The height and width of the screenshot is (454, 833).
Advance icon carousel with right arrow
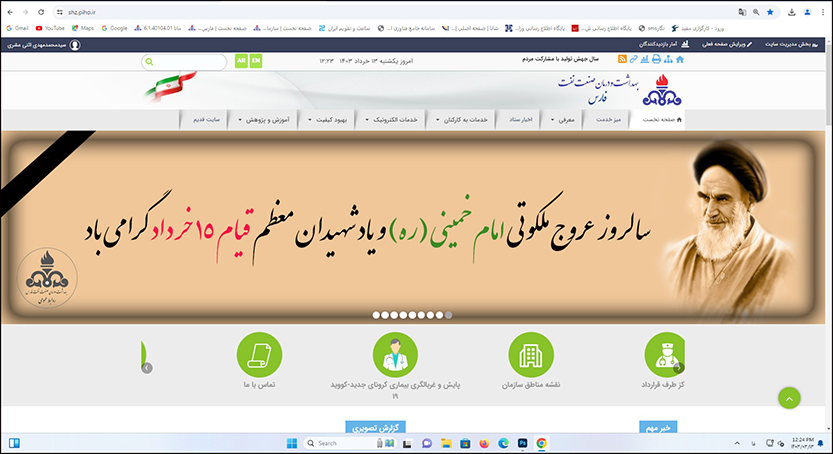pos(678,367)
